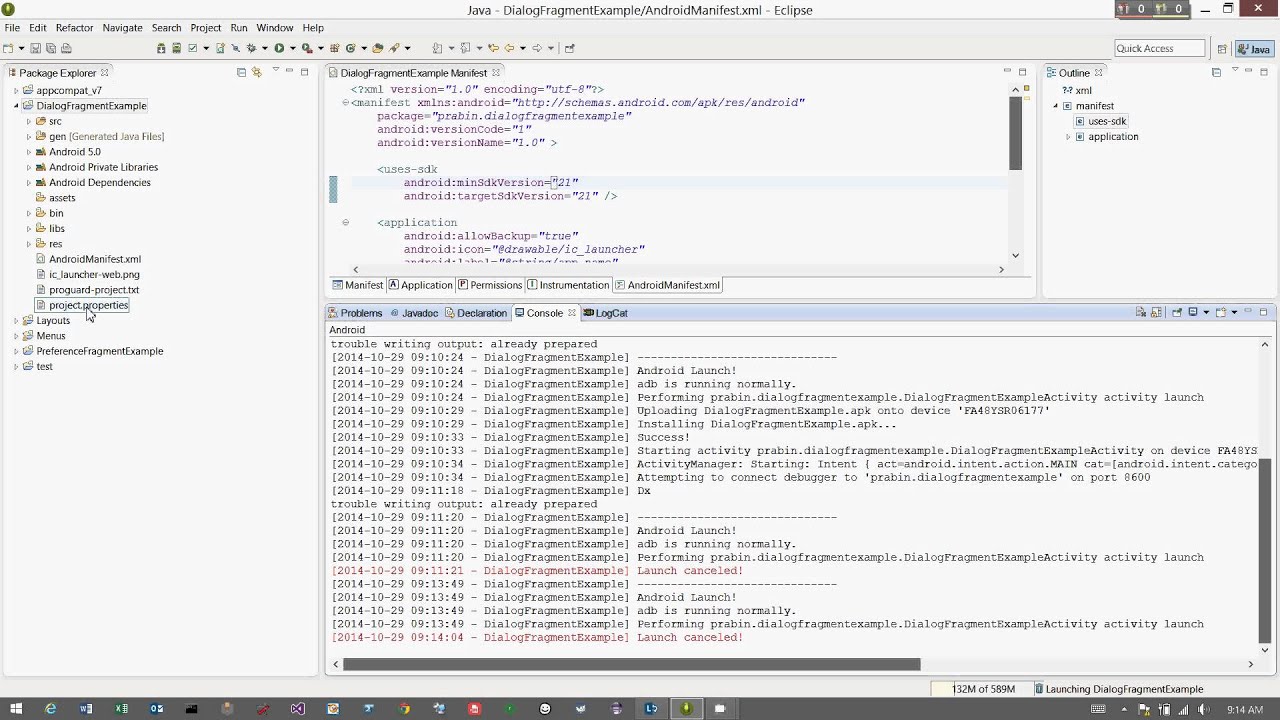Click Open Console icon

coord(1221,313)
